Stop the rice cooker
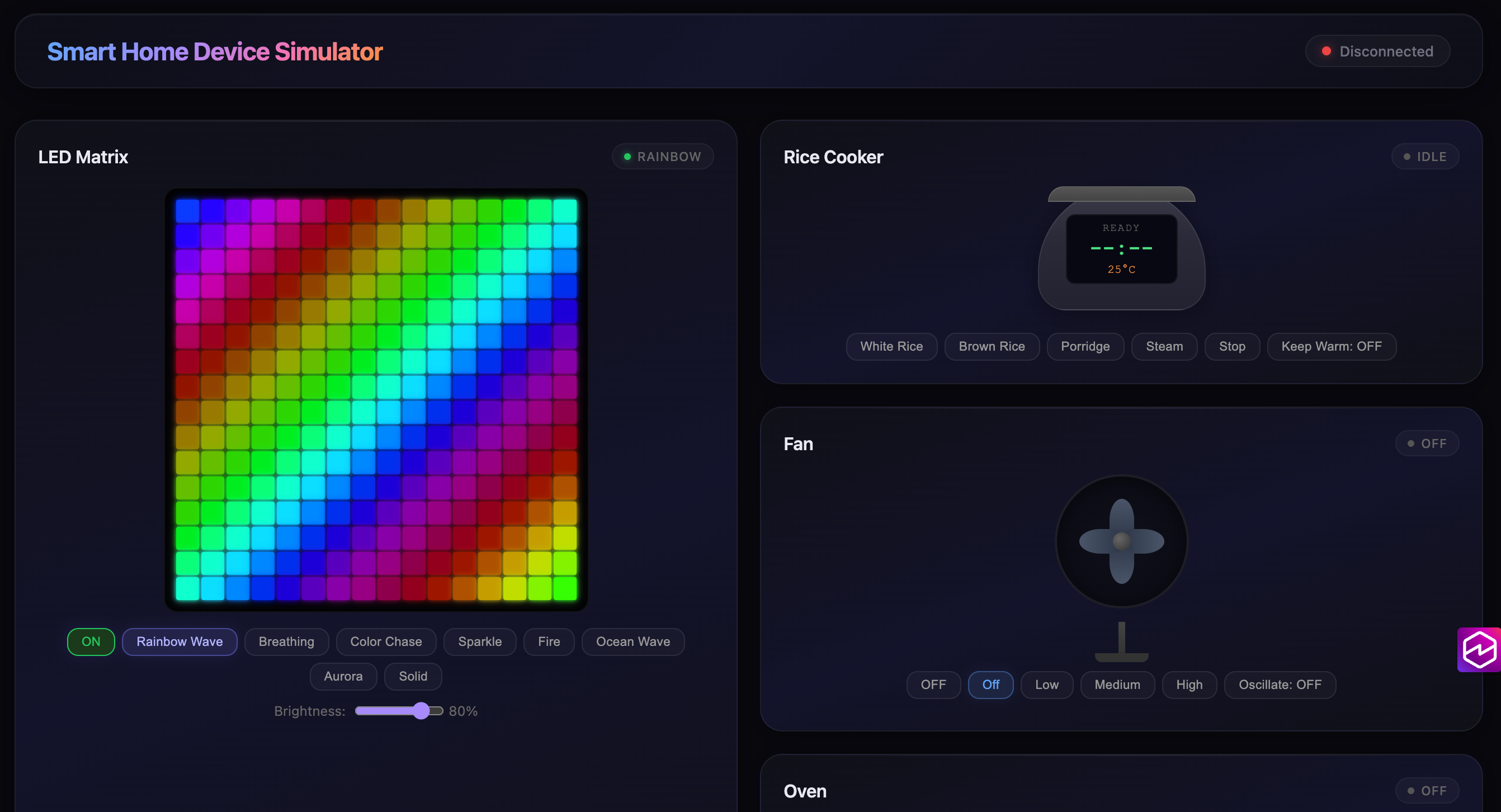Viewport: 1501px width, 812px height. 1232,346
